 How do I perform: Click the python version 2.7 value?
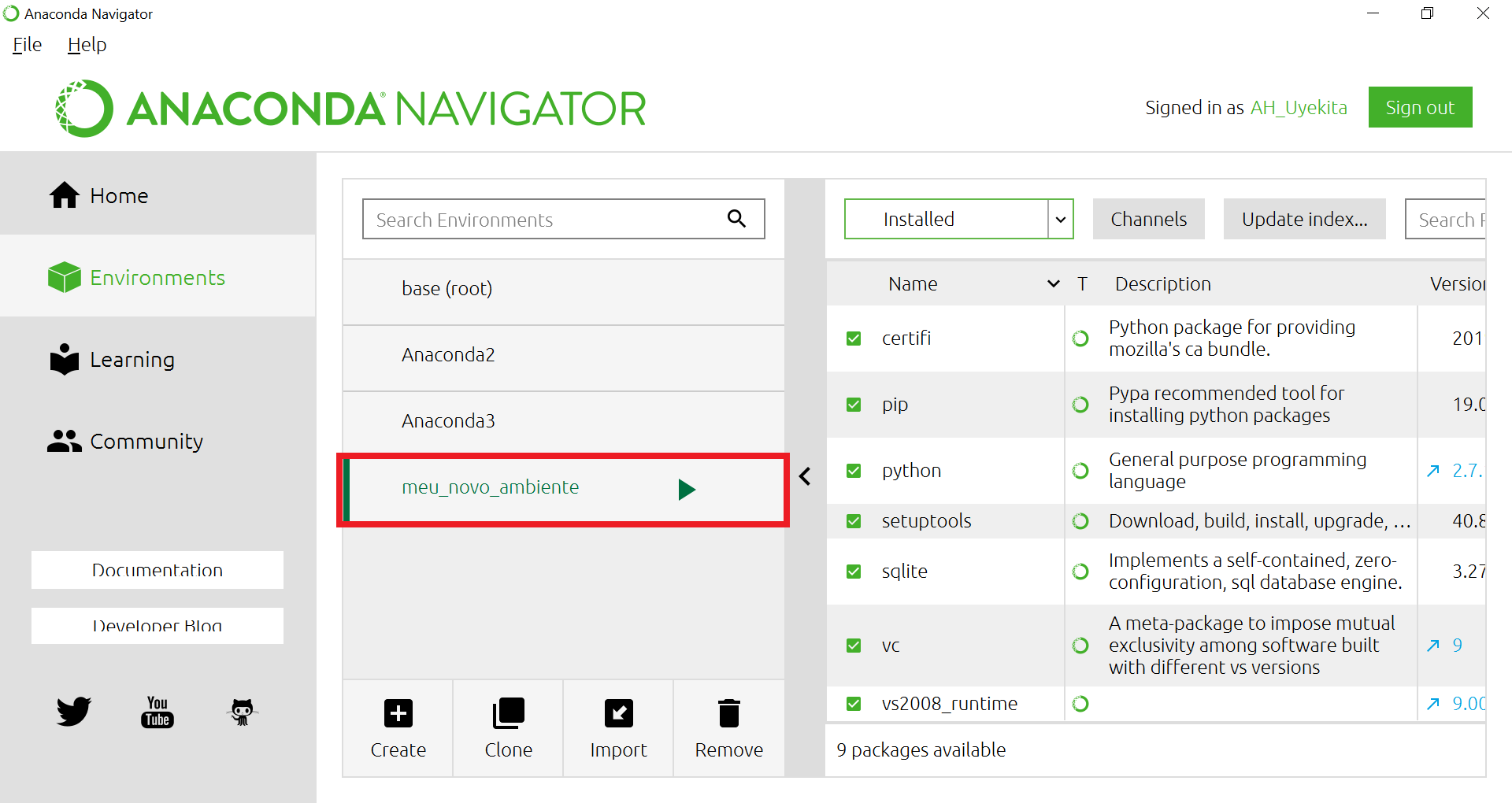point(1467,470)
